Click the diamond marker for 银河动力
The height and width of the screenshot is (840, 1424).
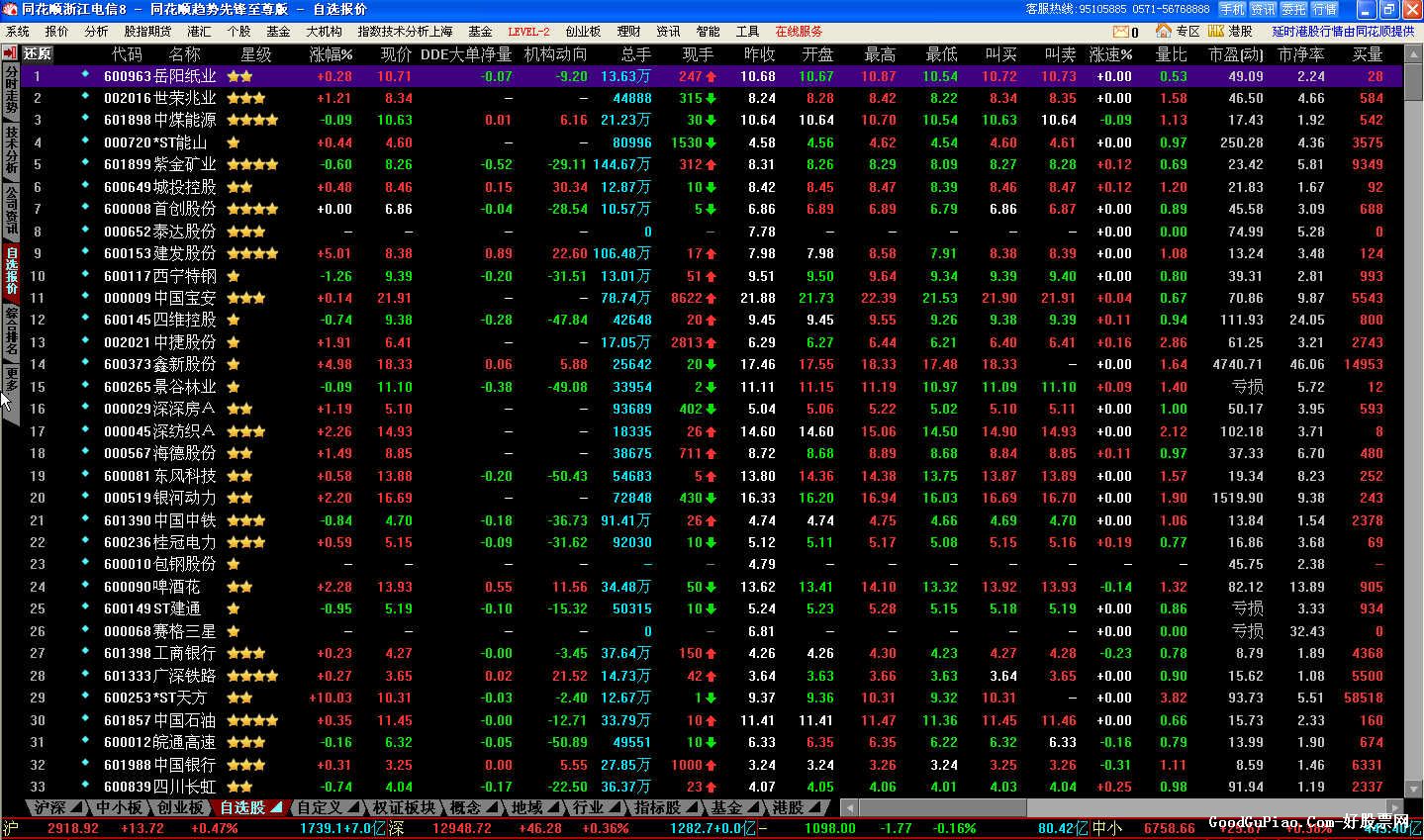[x=86, y=497]
